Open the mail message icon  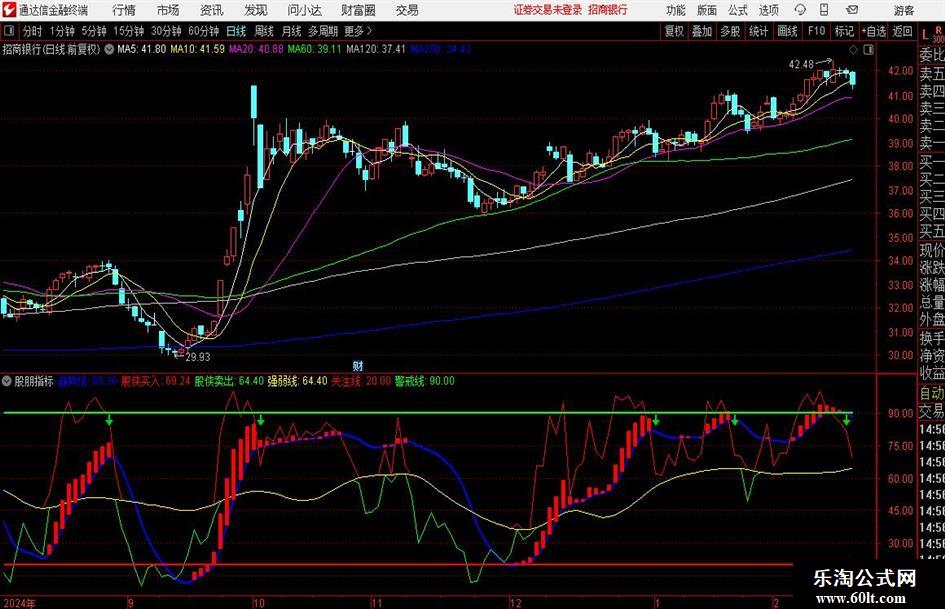click(852, 10)
